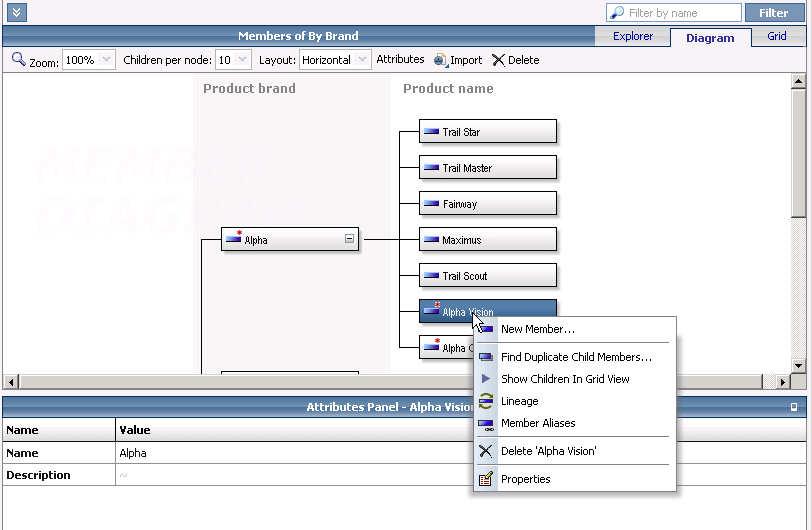This screenshot has width=812, height=530.
Task: Select the Alpha brand node label
Action: point(256,240)
